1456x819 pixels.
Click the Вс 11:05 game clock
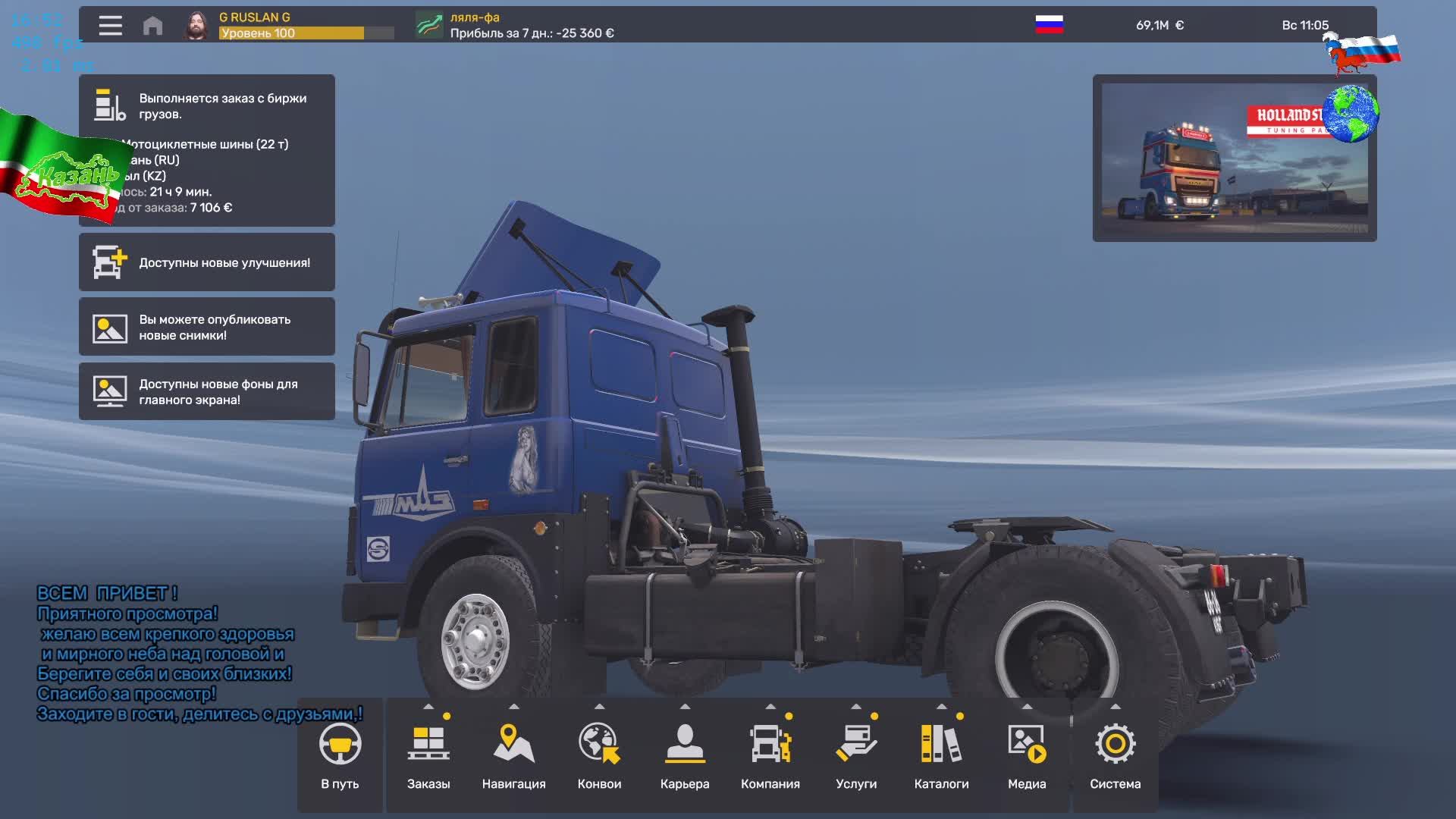click(x=1305, y=25)
